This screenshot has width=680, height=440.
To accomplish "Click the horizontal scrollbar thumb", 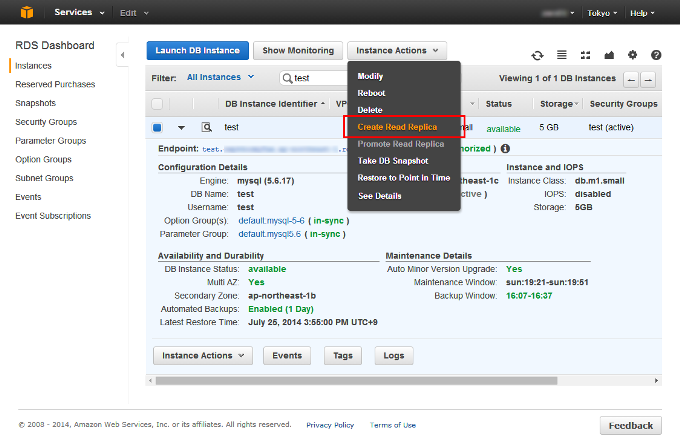I will click(356, 381).
